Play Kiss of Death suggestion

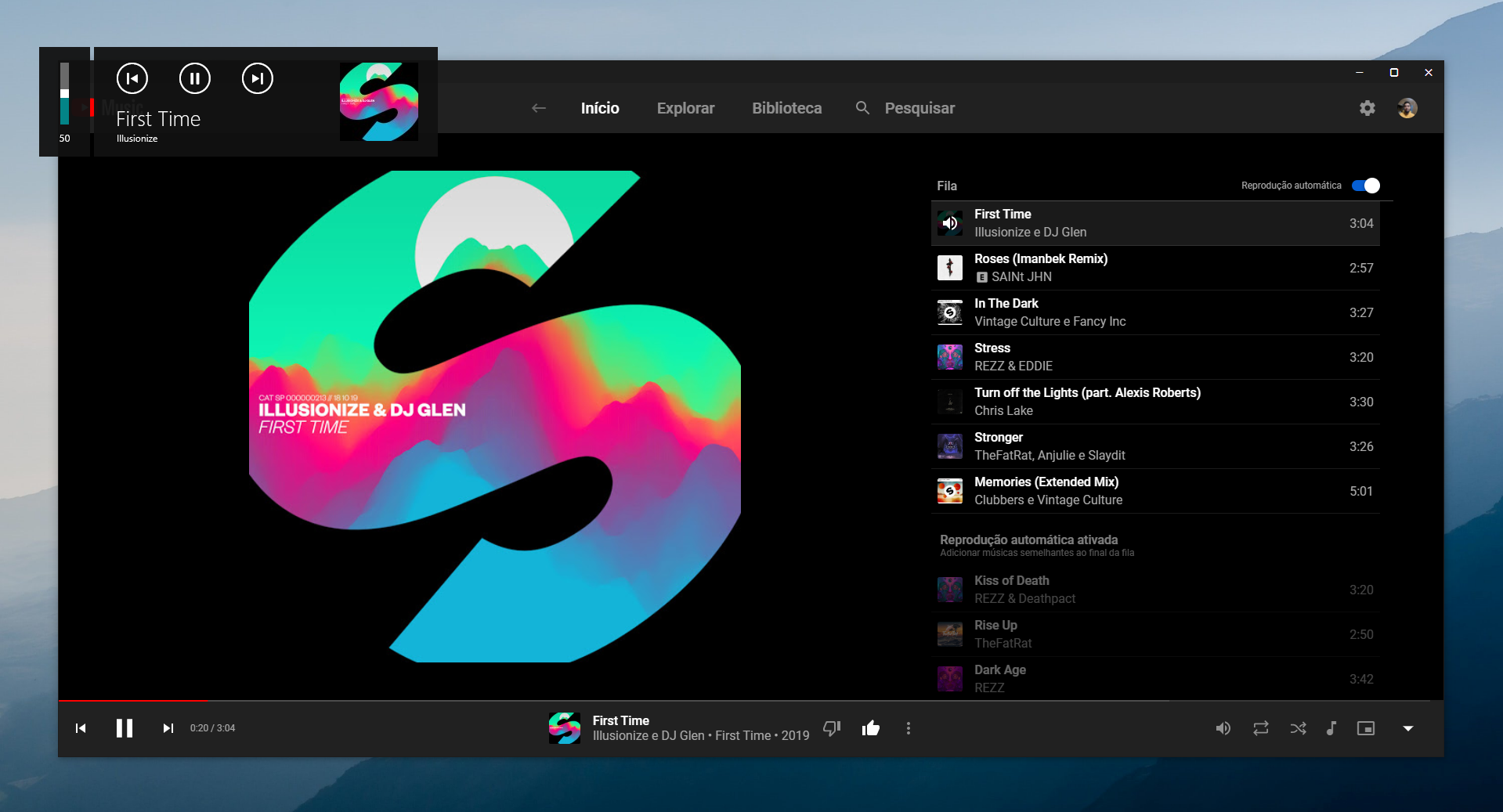[x=1155, y=590]
